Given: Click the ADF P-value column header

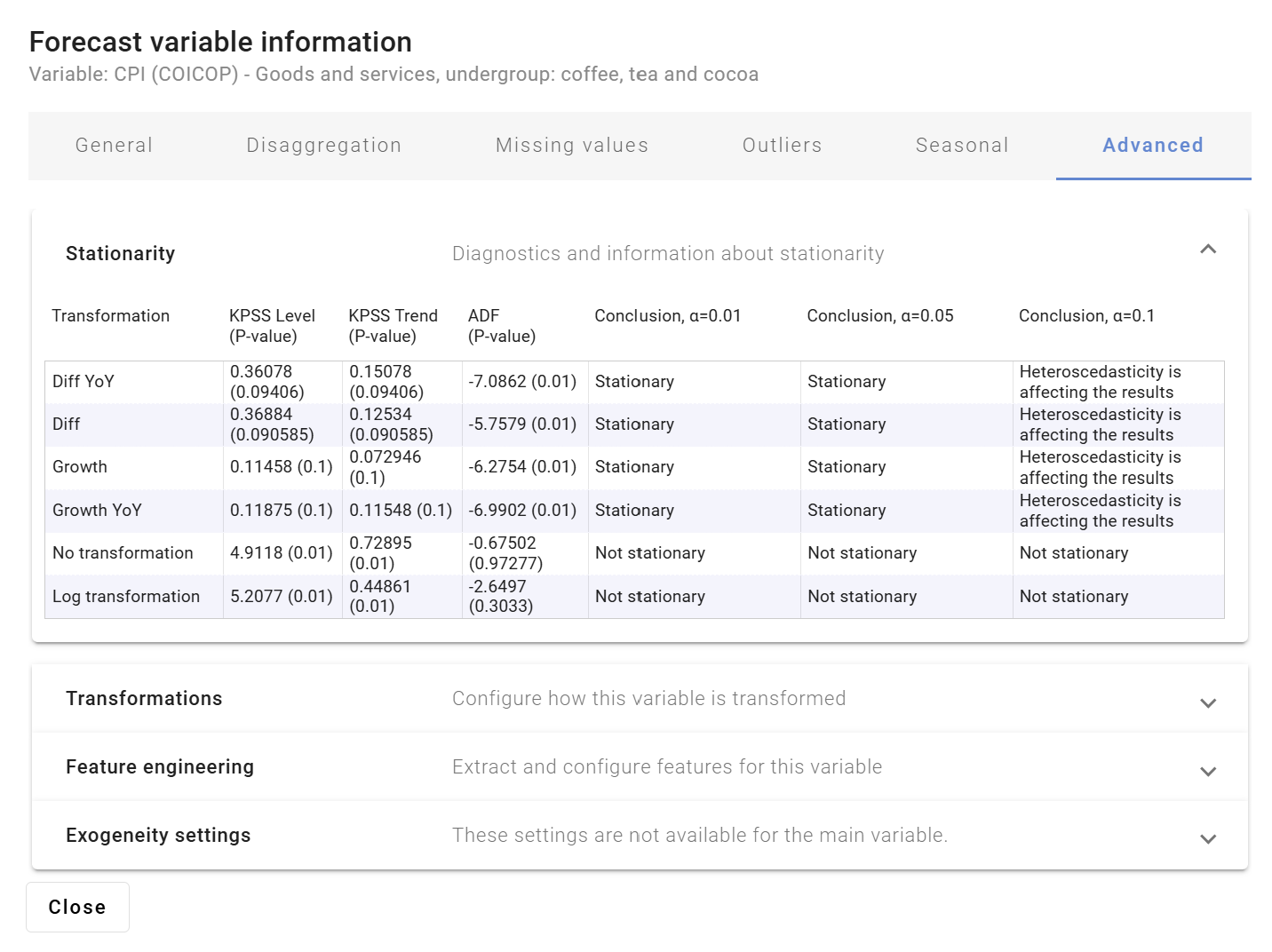Looking at the screenshot, I should click(x=501, y=326).
